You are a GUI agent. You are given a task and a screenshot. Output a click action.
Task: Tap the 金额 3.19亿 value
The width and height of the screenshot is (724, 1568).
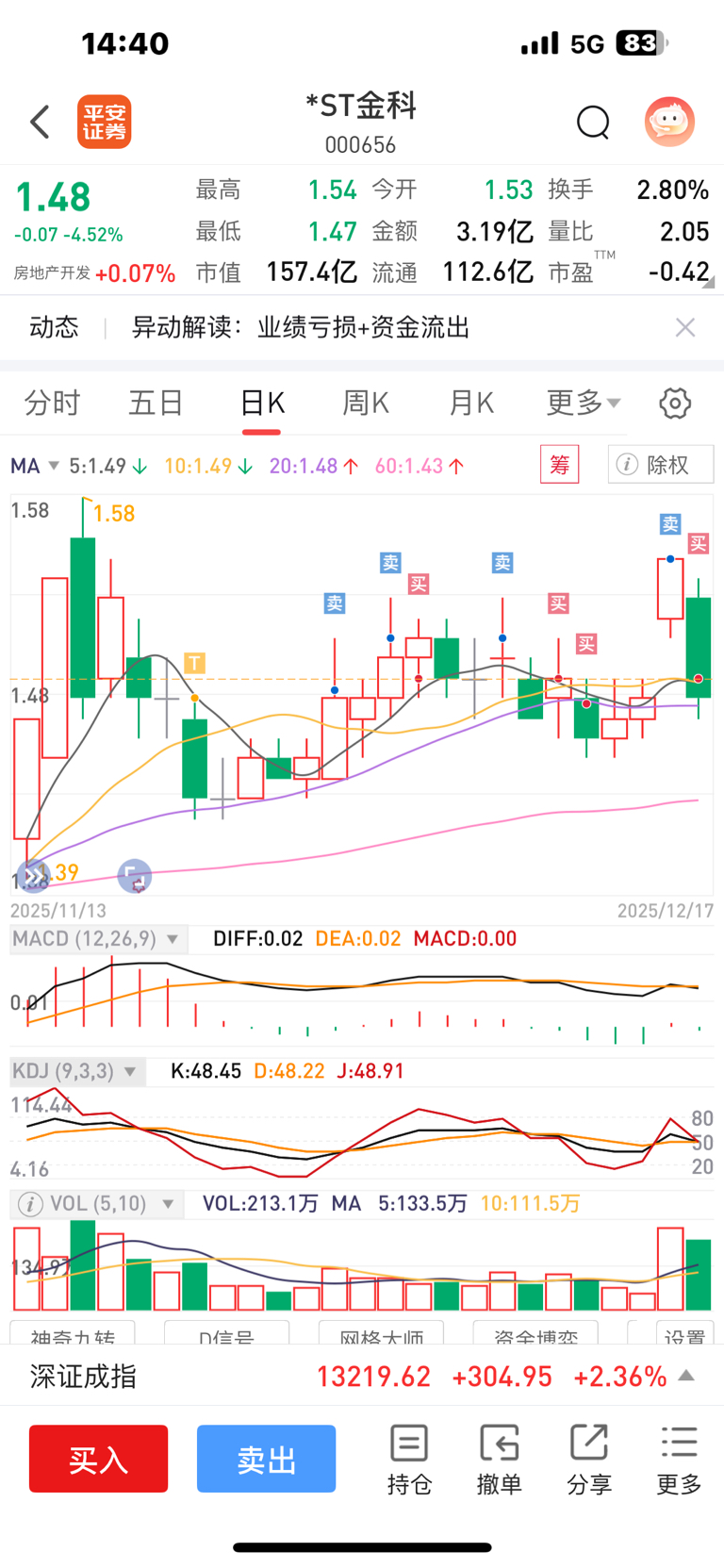[495, 231]
